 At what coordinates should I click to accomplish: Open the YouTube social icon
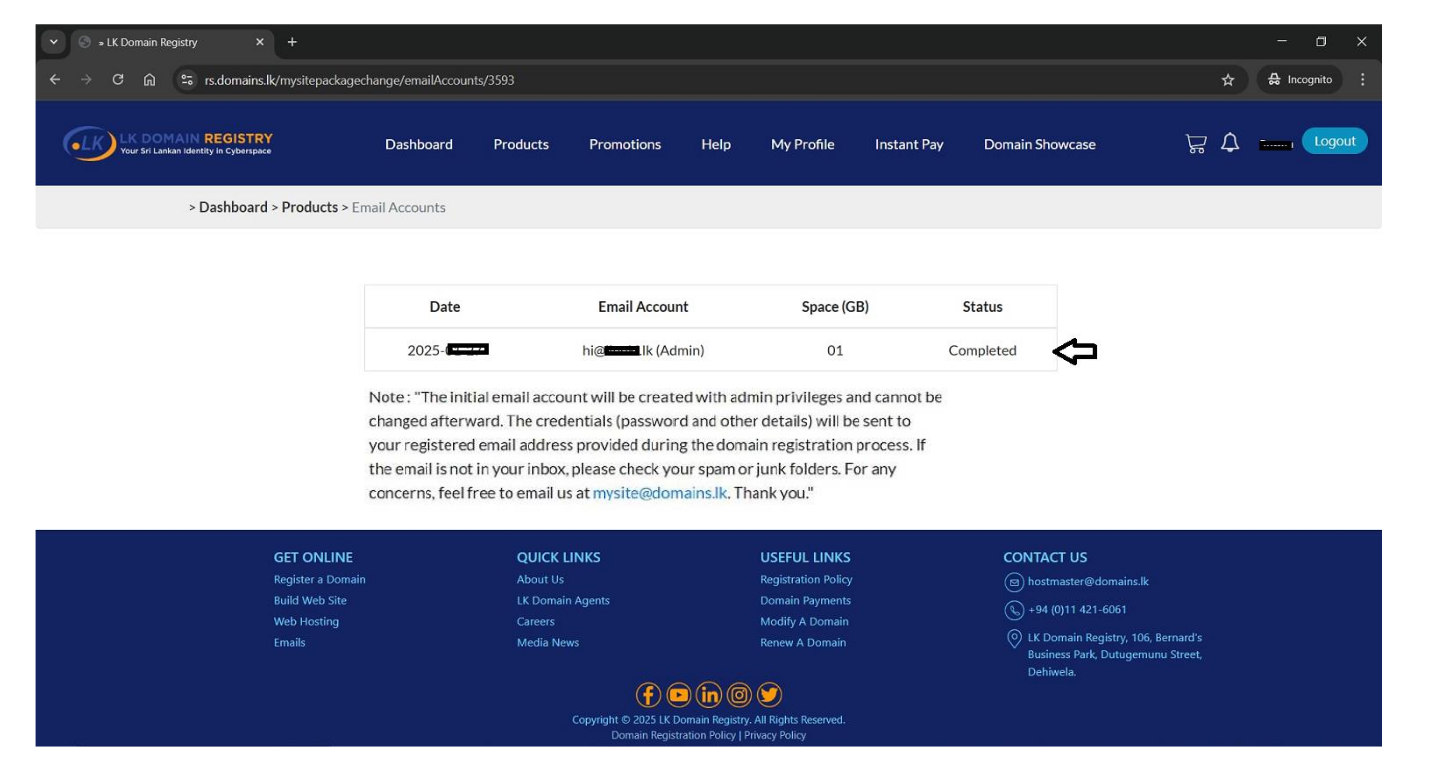pyautogui.click(x=679, y=695)
